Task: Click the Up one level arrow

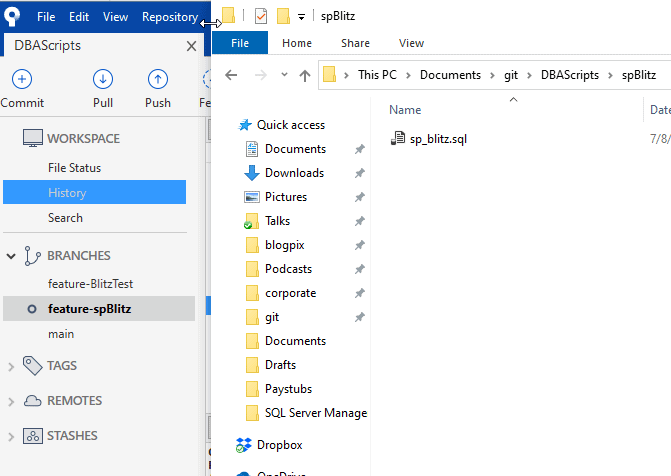Action: tap(305, 76)
